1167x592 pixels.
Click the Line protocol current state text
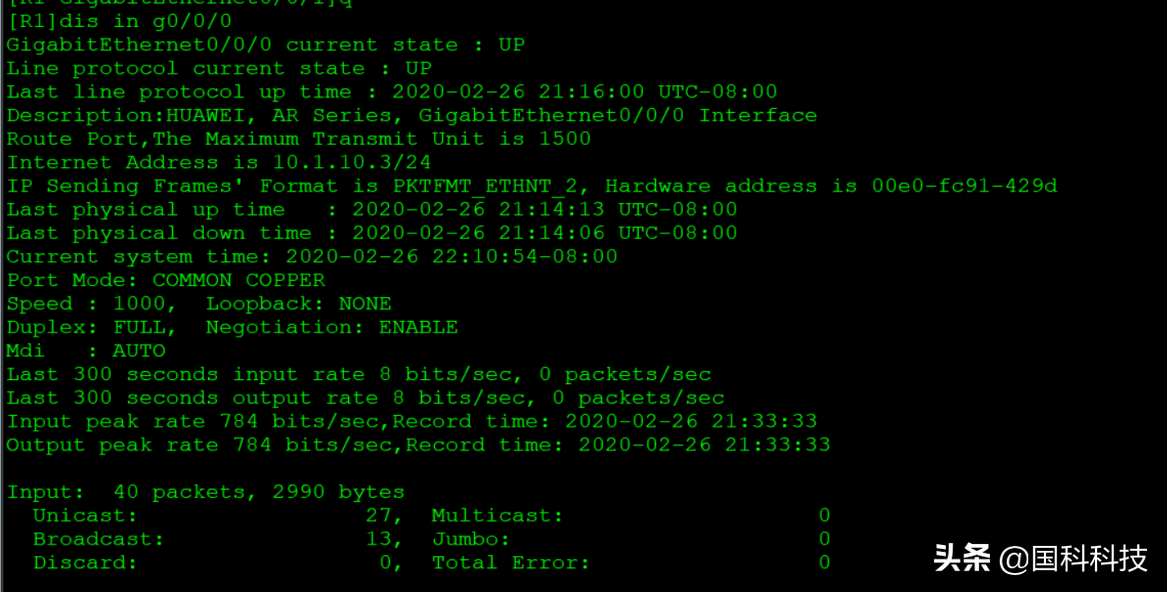click(219, 68)
